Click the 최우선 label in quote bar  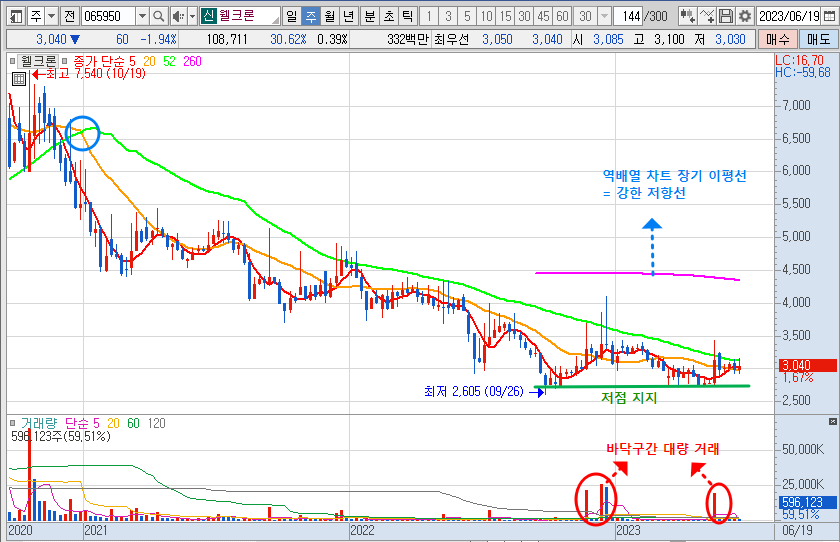451,39
